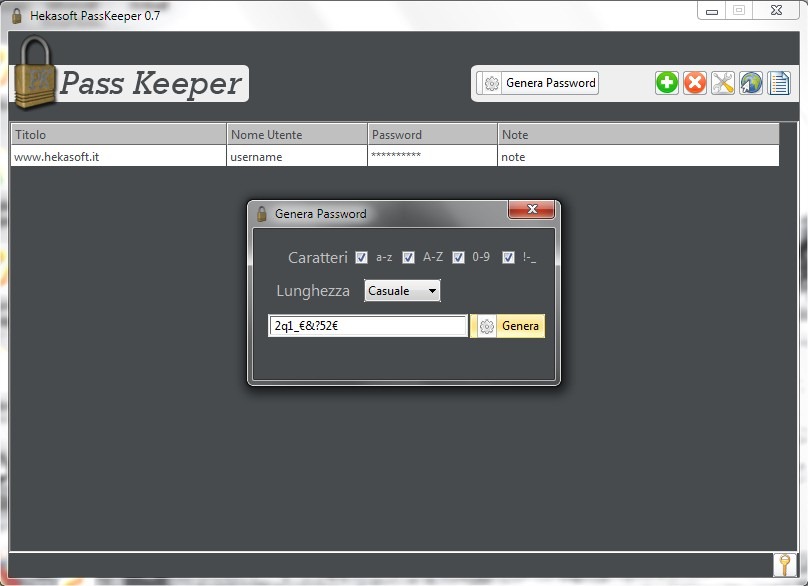Click the Pass Keeper padlock logo
Screen dimensions: 808x586
[34, 73]
